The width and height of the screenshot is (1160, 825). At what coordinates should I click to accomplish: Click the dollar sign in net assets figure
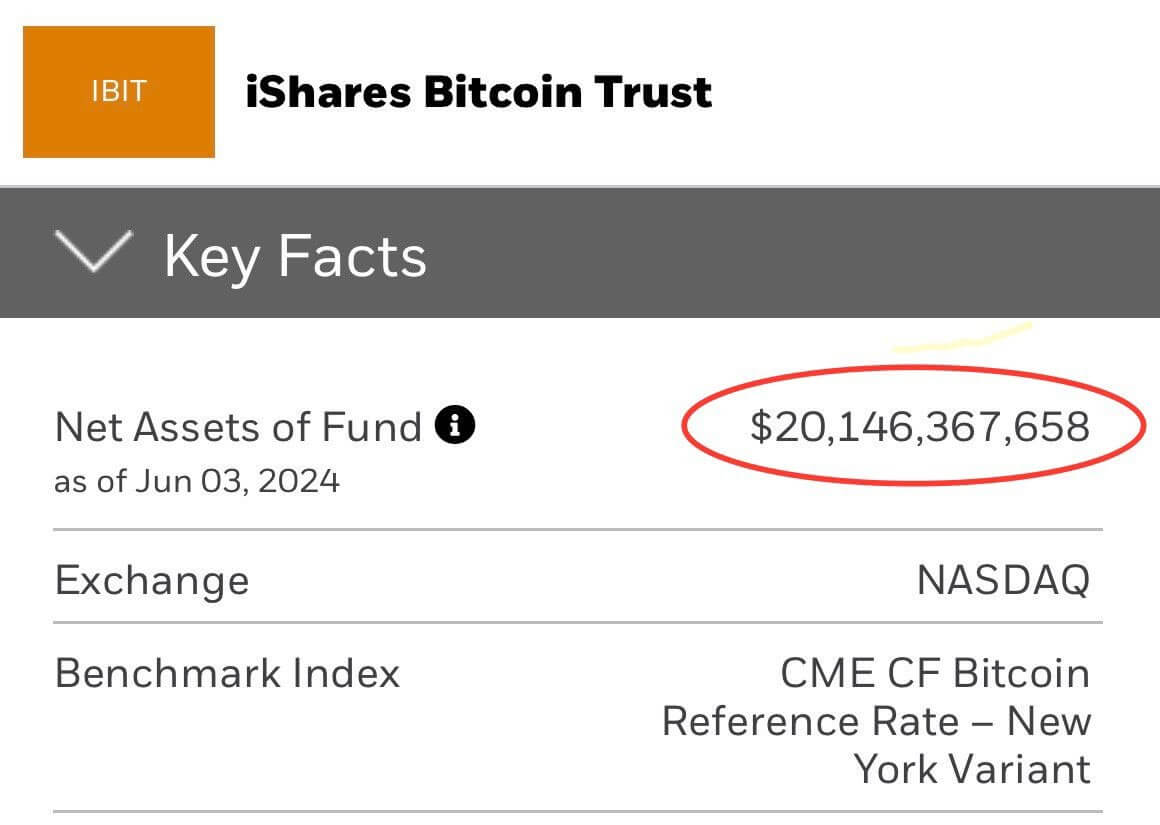762,427
